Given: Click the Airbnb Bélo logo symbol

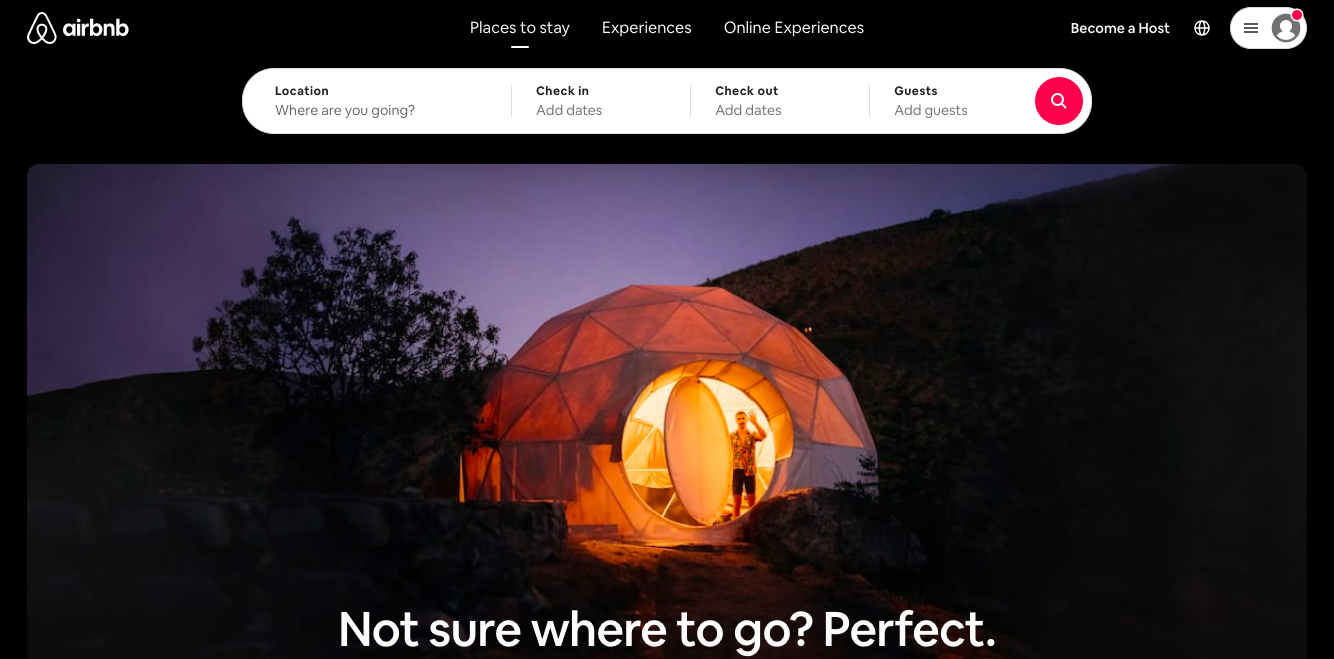Looking at the screenshot, I should [42, 28].
